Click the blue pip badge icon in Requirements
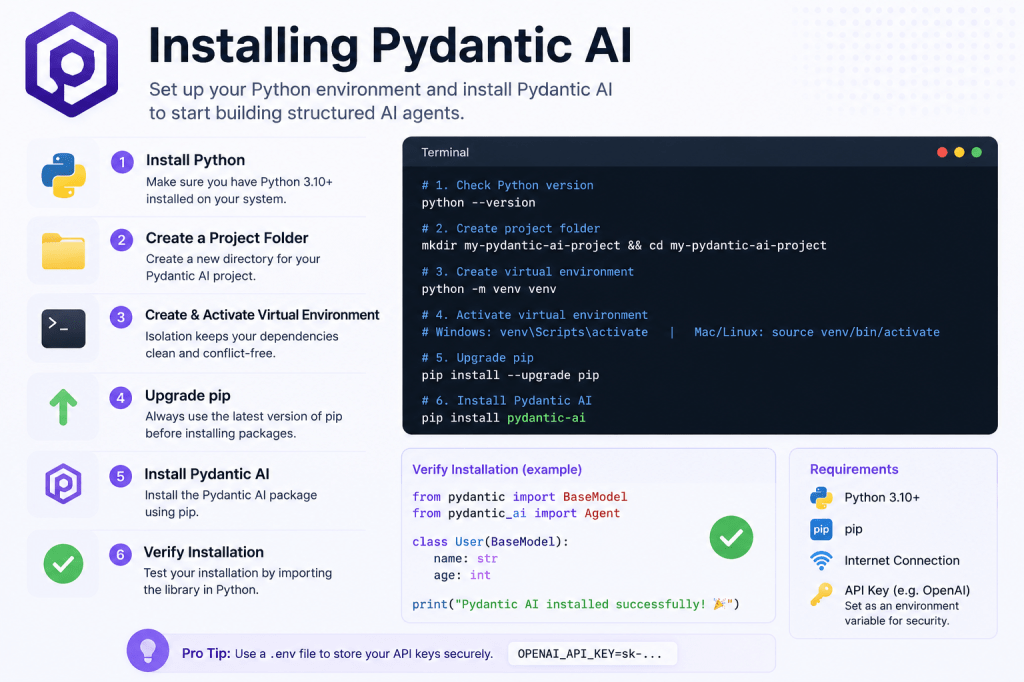 [822, 529]
